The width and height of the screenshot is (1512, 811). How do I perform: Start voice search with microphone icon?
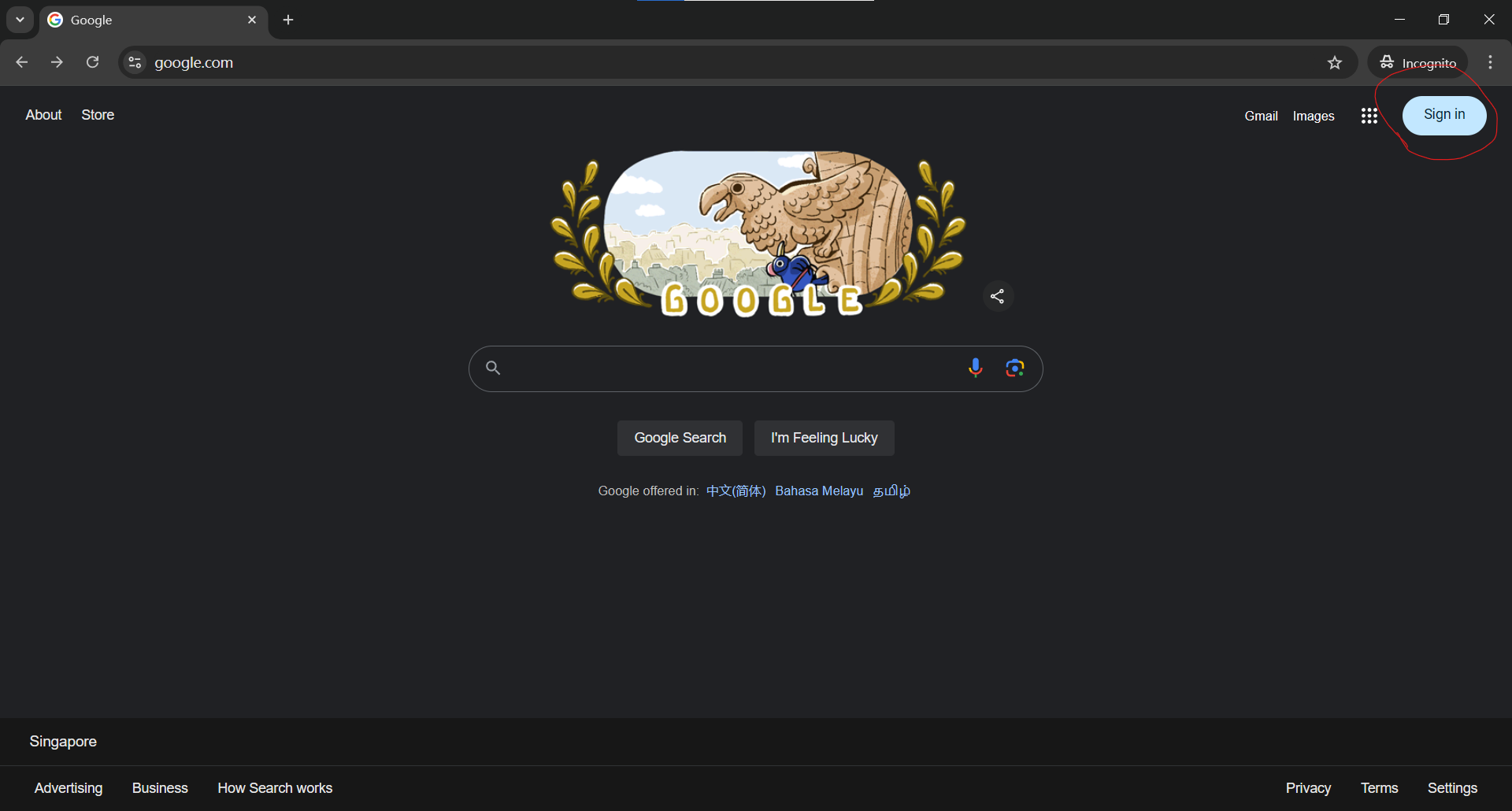click(x=975, y=368)
